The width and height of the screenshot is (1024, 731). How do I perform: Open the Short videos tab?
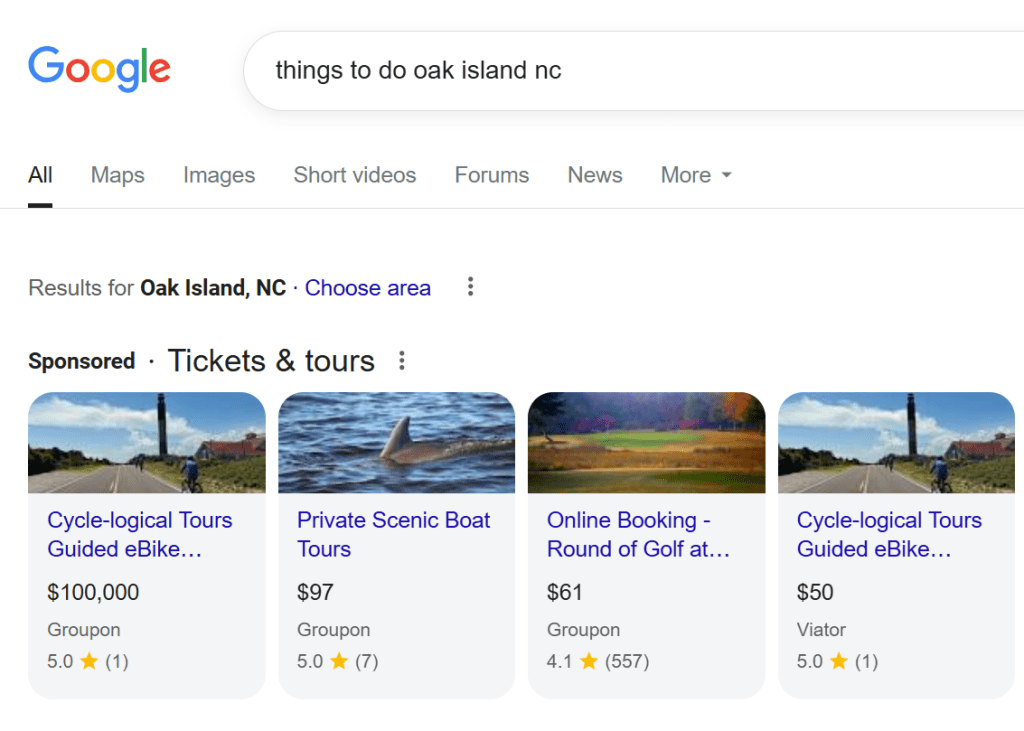point(355,175)
